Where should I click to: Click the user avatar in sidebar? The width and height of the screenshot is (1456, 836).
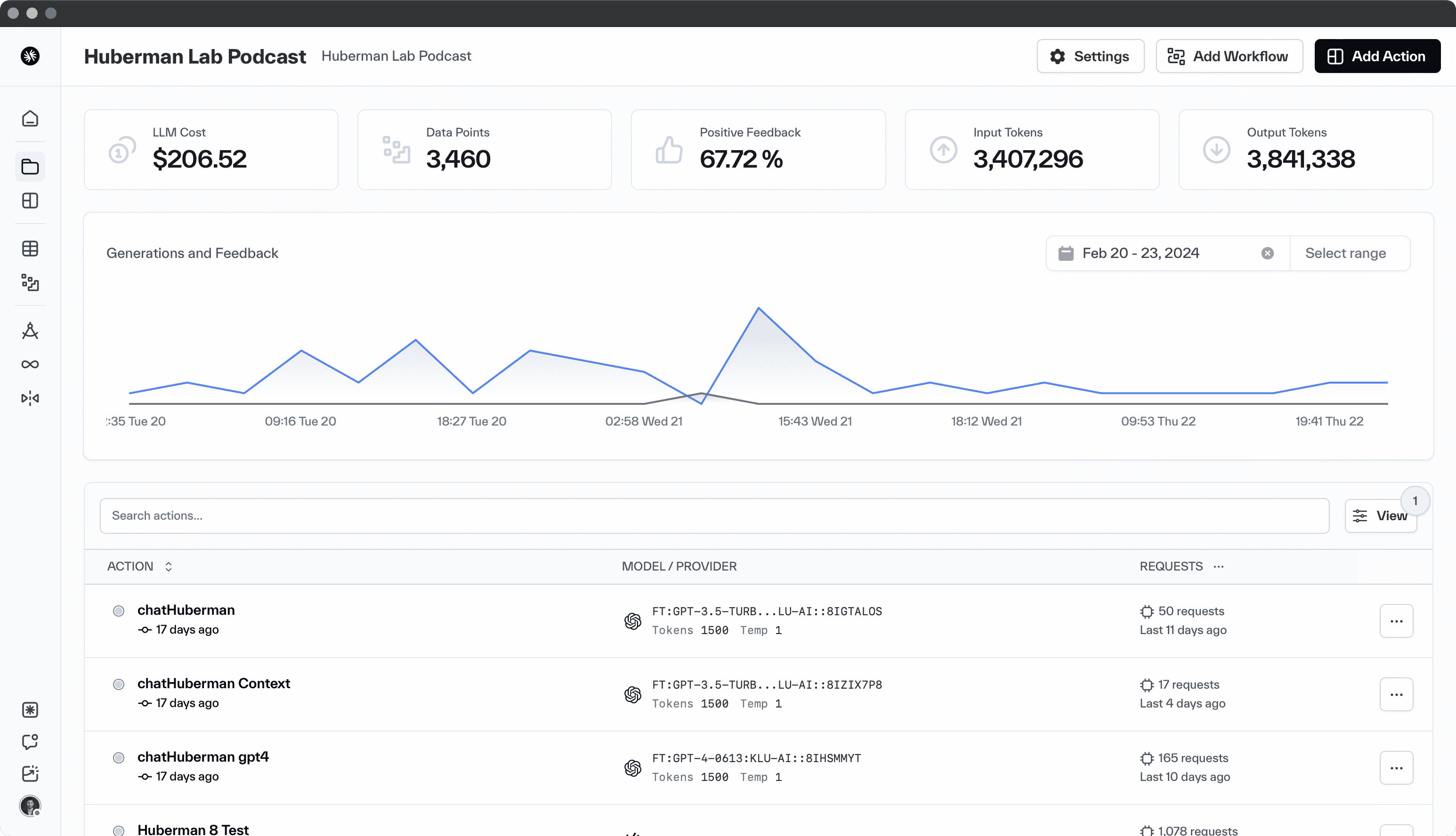30,805
